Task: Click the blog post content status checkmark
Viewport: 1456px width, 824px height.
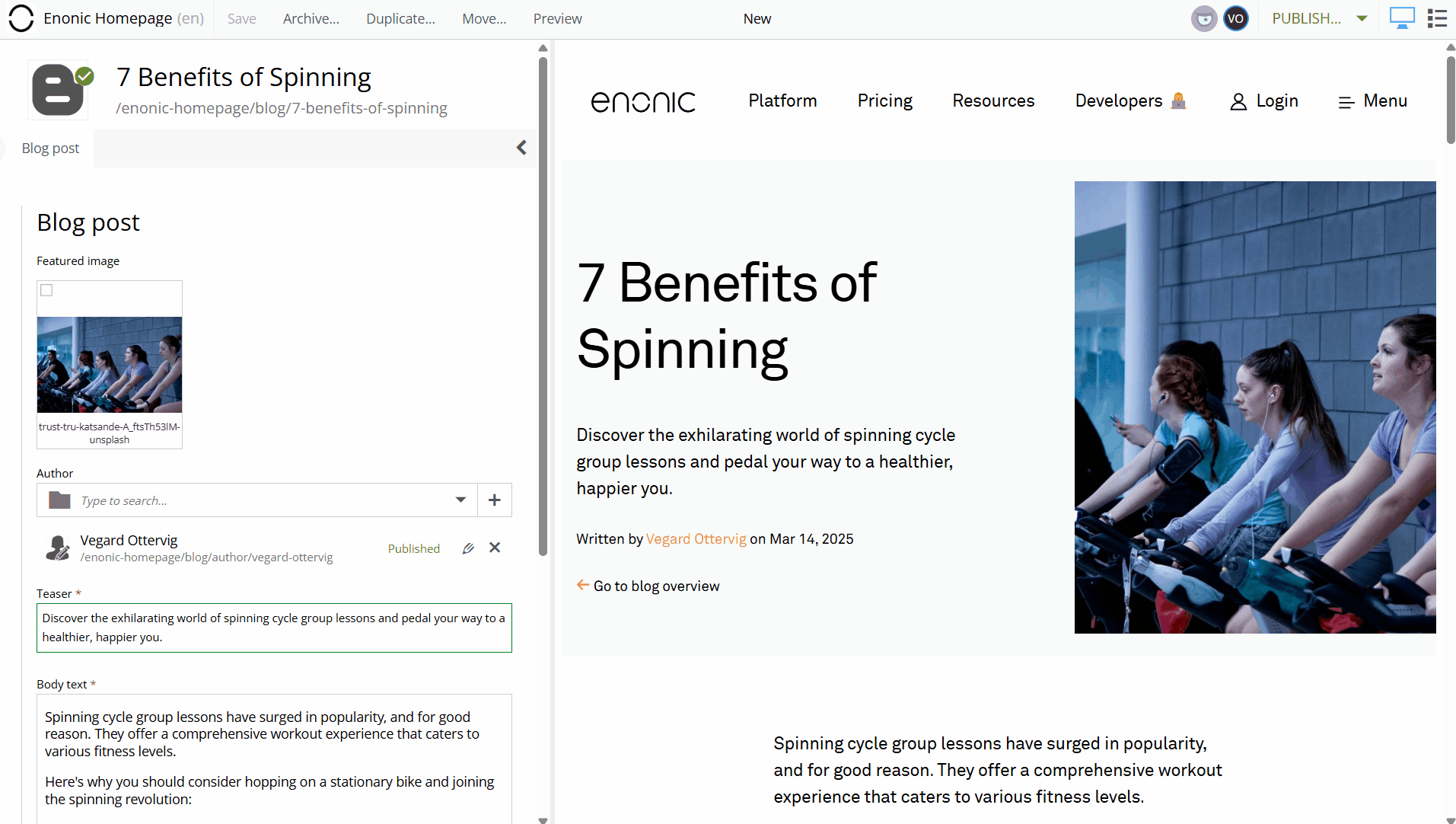Action: 84,75
